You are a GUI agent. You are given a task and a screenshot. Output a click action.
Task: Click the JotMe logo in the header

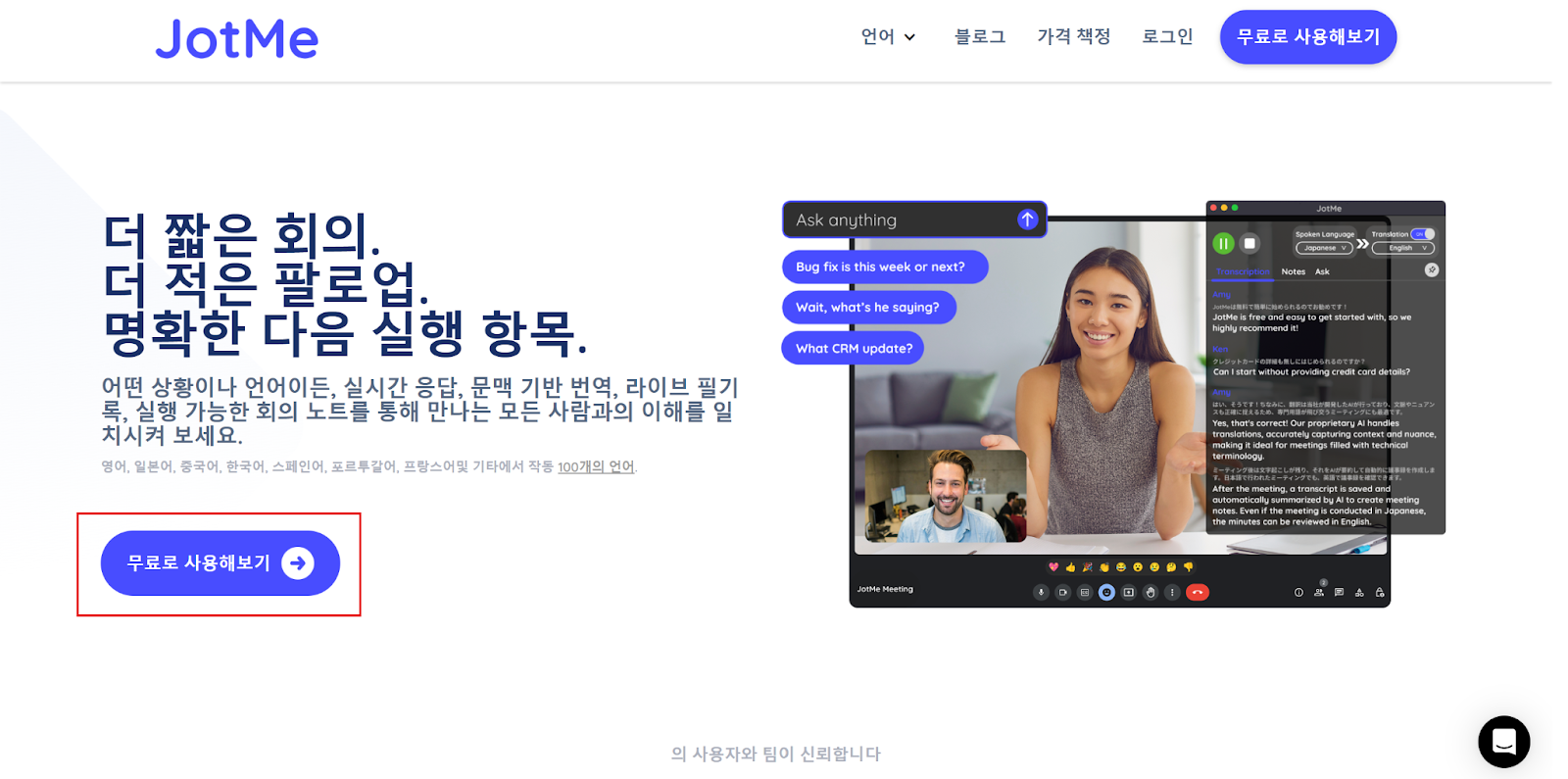point(236,39)
